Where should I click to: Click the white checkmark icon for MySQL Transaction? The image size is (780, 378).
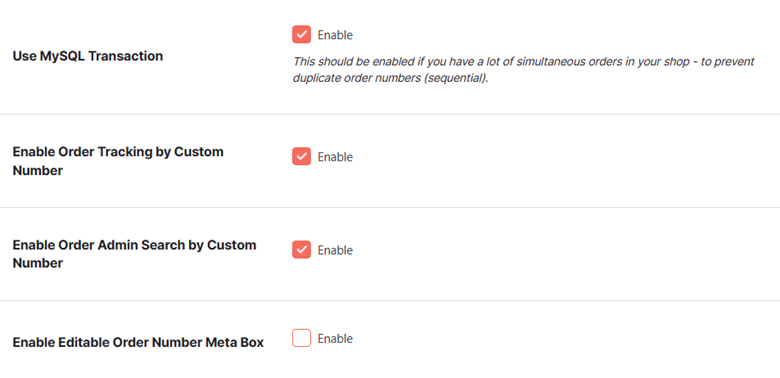click(301, 35)
